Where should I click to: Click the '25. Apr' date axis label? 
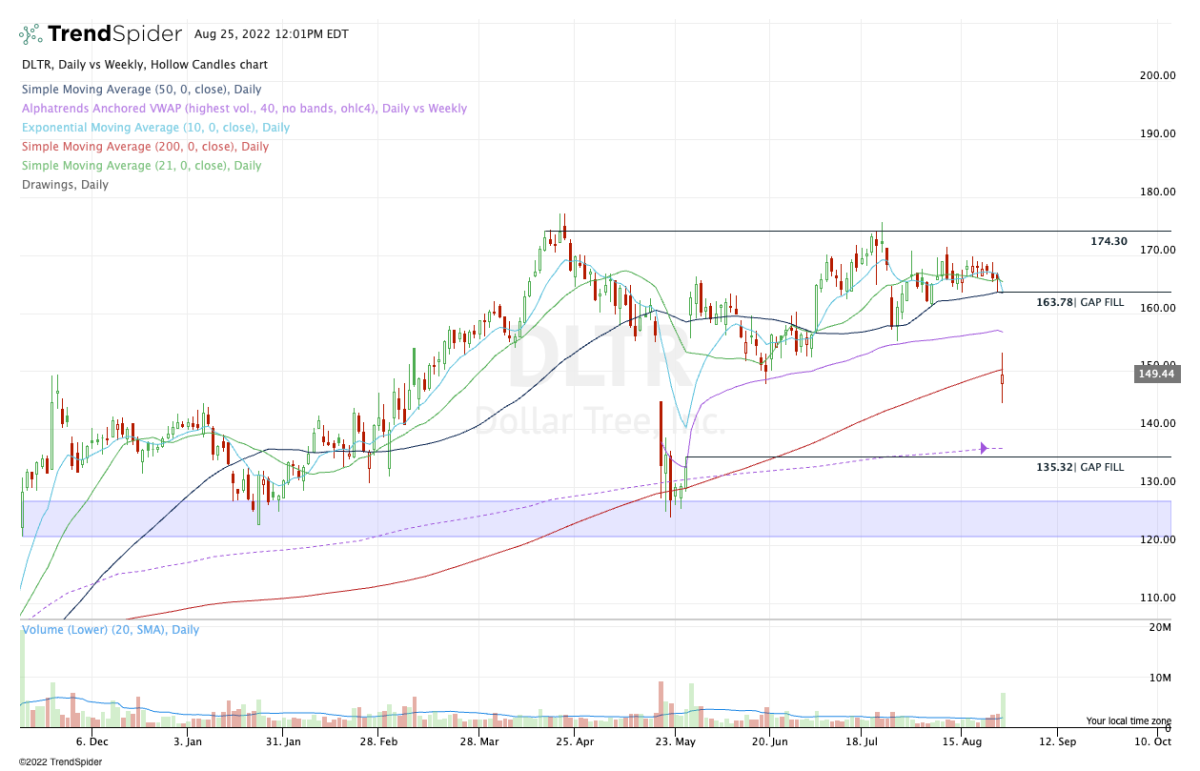(x=575, y=742)
